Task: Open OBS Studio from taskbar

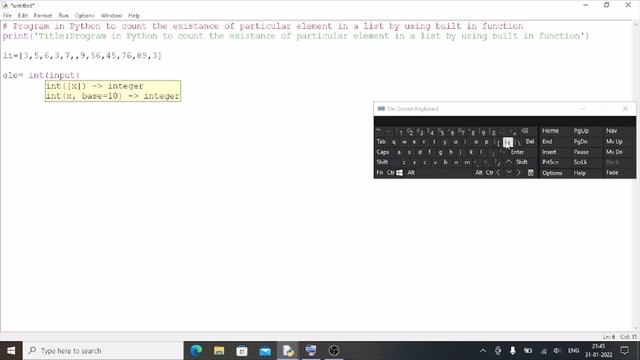Action: 333,351
